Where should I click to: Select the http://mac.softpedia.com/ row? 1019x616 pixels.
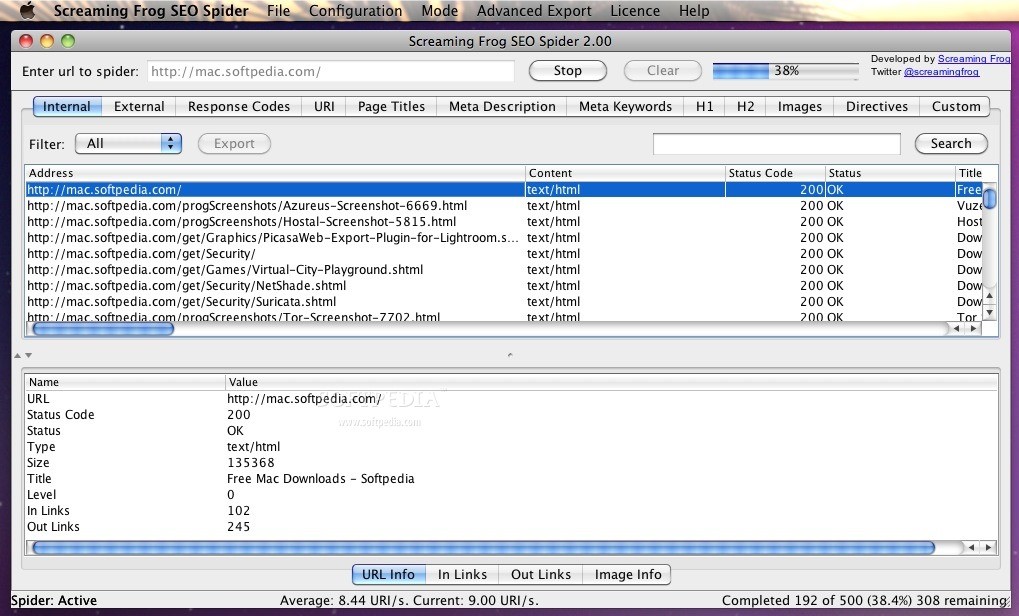click(504, 190)
